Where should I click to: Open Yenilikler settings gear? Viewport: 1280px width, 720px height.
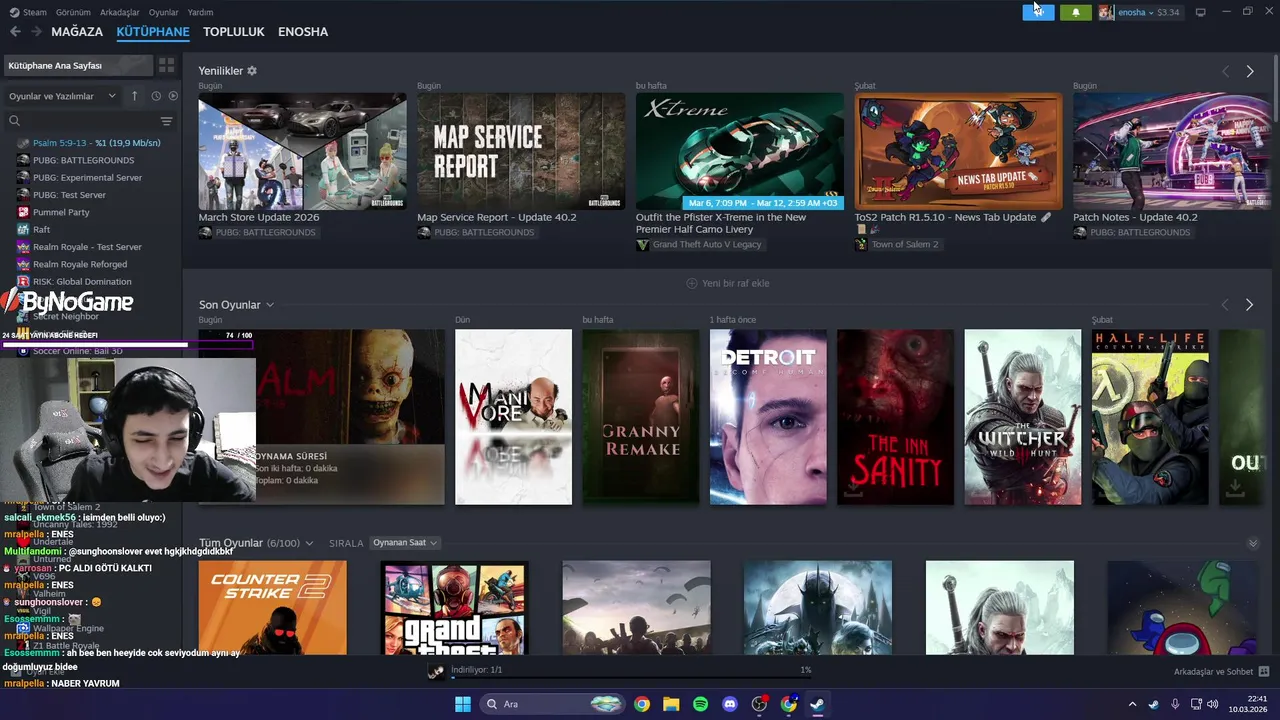tap(252, 71)
